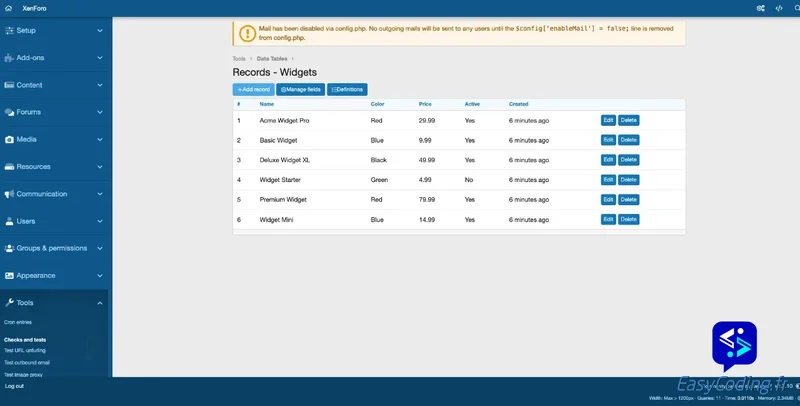Click the home icon beside XenForo
This screenshot has height=406, width=800.
(9, 8)
